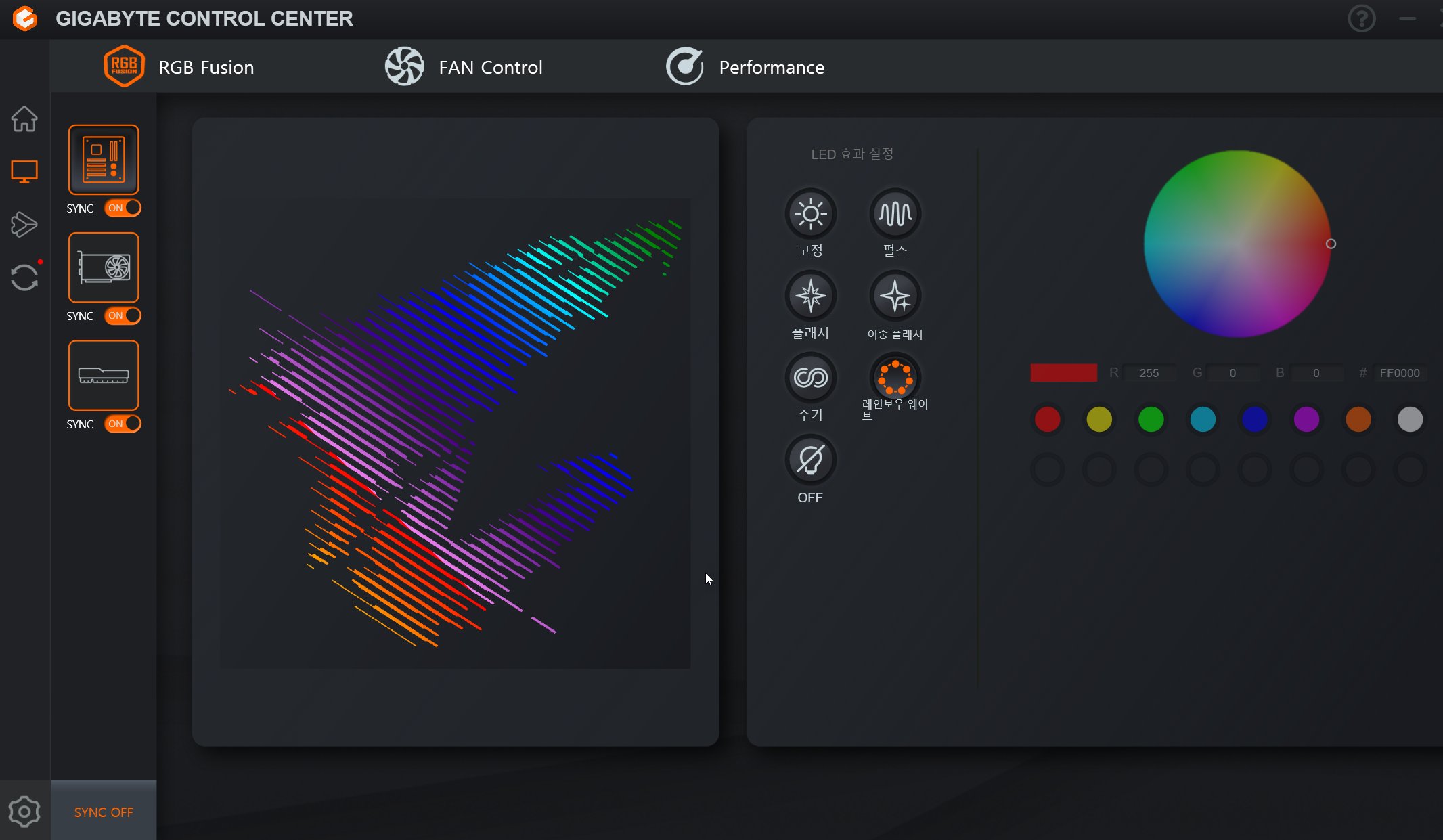This screenshot has height=840, width=1443.
Task: Choose the Double Flash (이중 플래시) effect
Action: [x=895, y=296]
